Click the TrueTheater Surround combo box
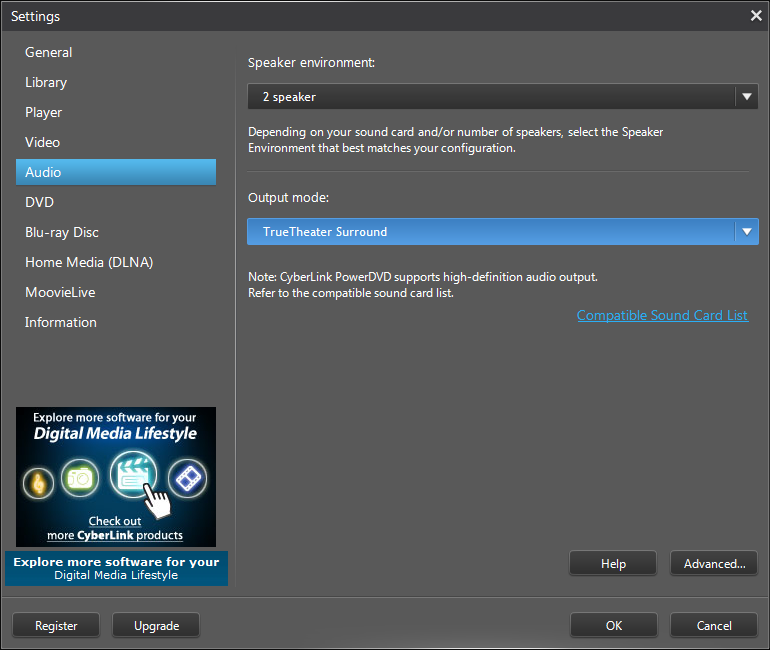 click(x=490, y=232)
